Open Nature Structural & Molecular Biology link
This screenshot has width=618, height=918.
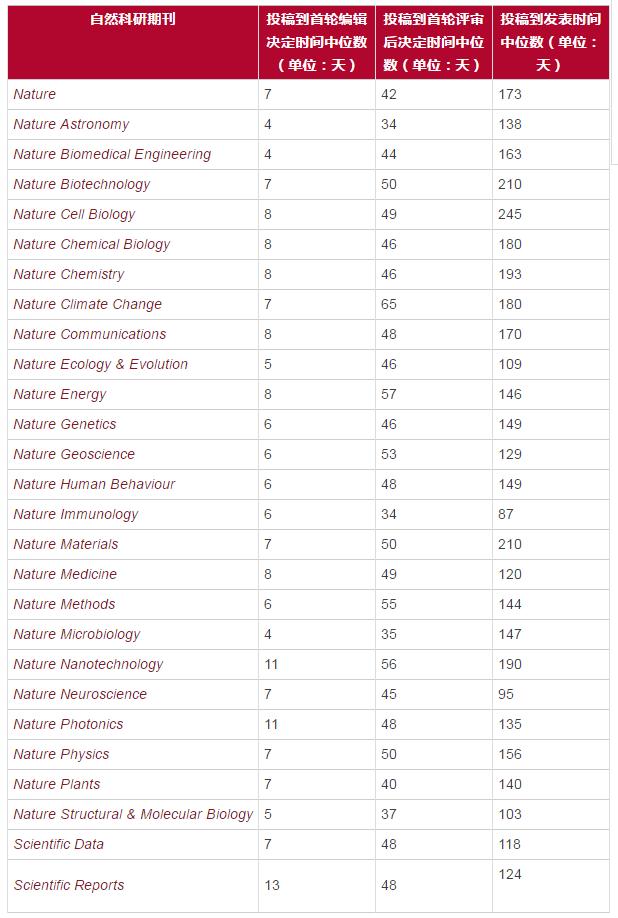133,814
